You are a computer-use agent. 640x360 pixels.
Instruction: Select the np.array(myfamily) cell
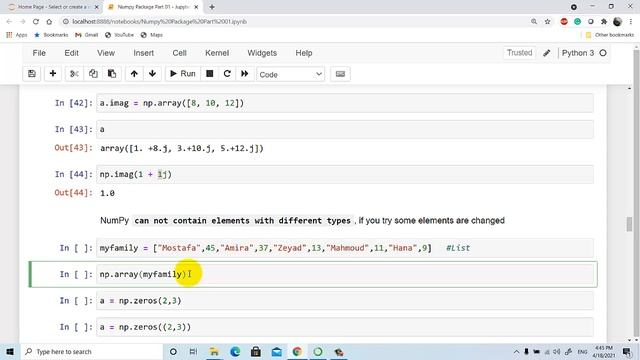pyautogui.click(x=345, y=274)
